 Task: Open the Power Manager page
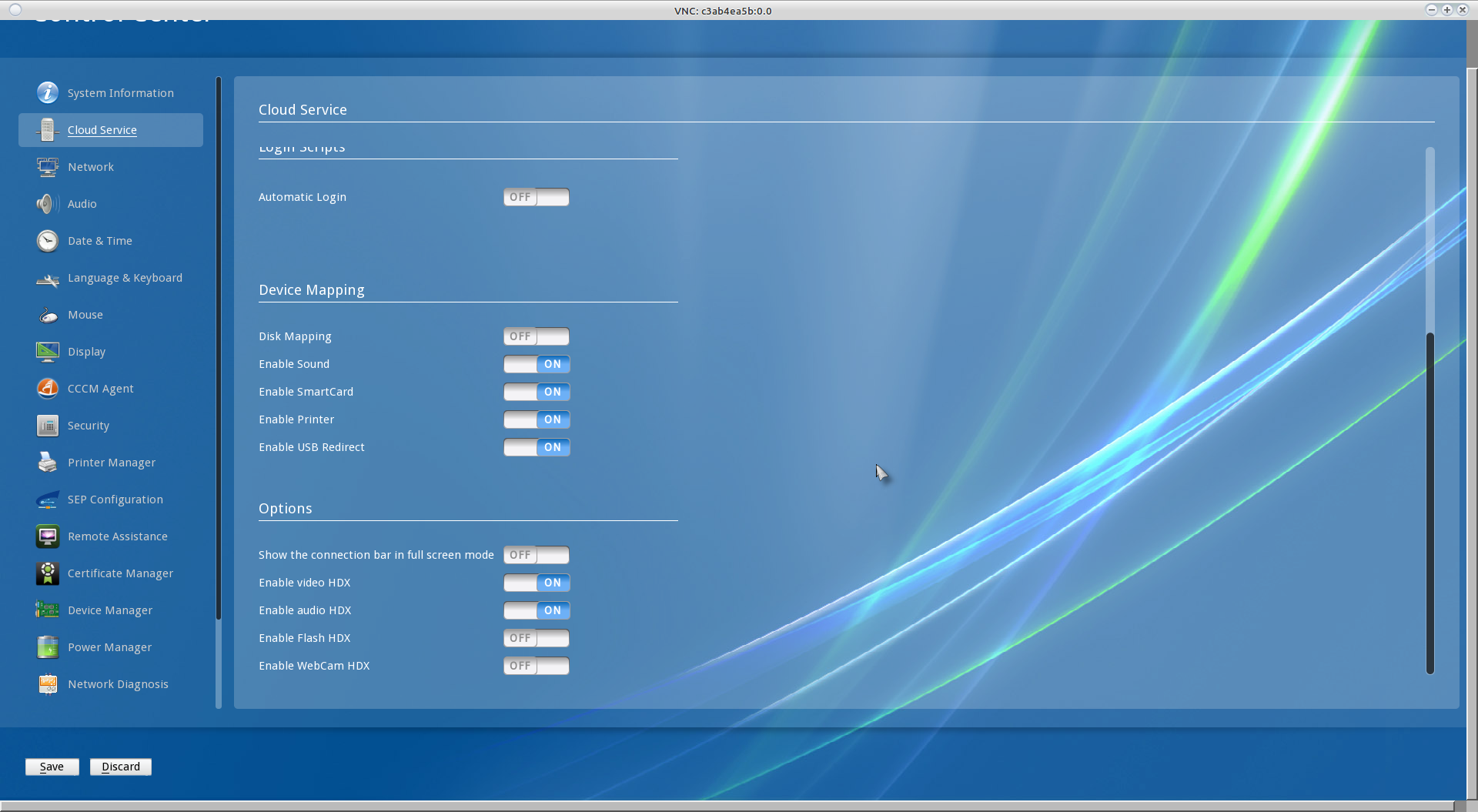pyautogui.click(x=109, y=647)
